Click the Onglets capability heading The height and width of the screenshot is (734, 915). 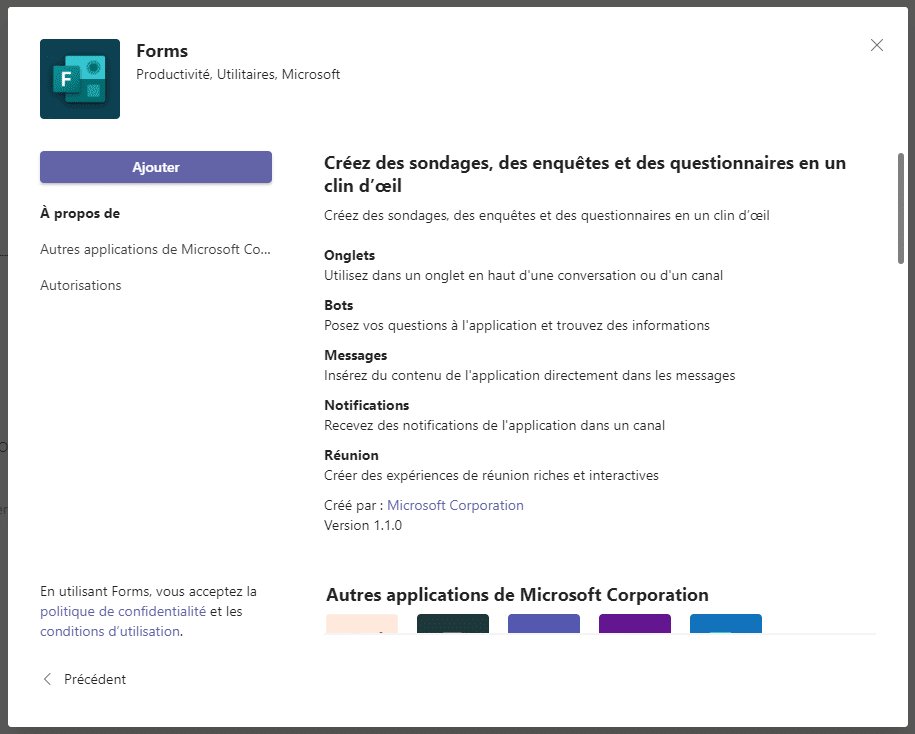click(350, 256)
